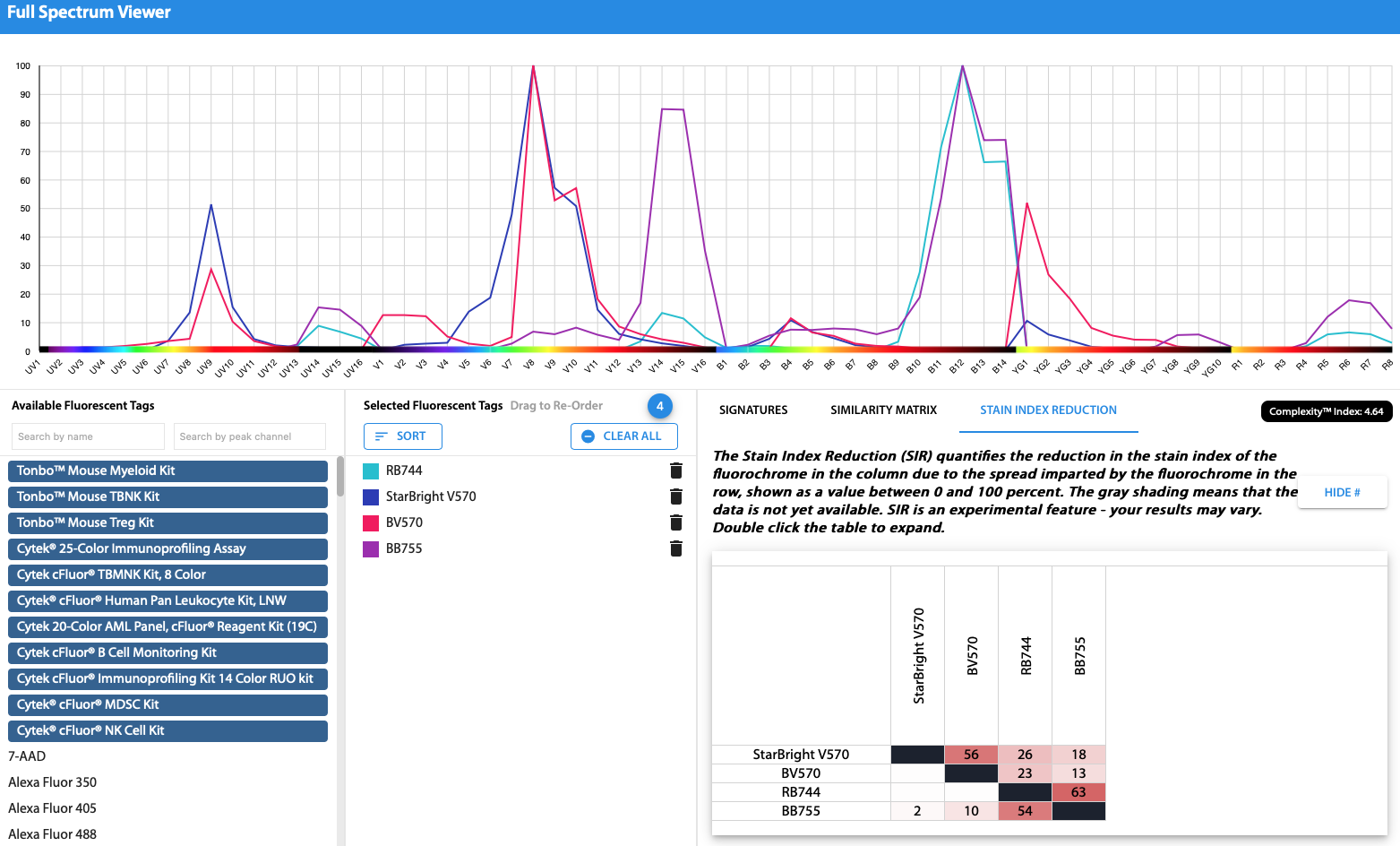Delete BB755 using its trash icon
This screenshot has height=846, width=1400.
pyautogui.click(x=675, y=548)
